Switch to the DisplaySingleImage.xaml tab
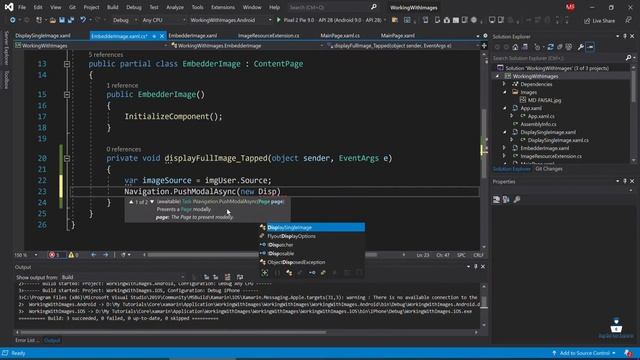The image size is (640, 360). click(43, 36)
